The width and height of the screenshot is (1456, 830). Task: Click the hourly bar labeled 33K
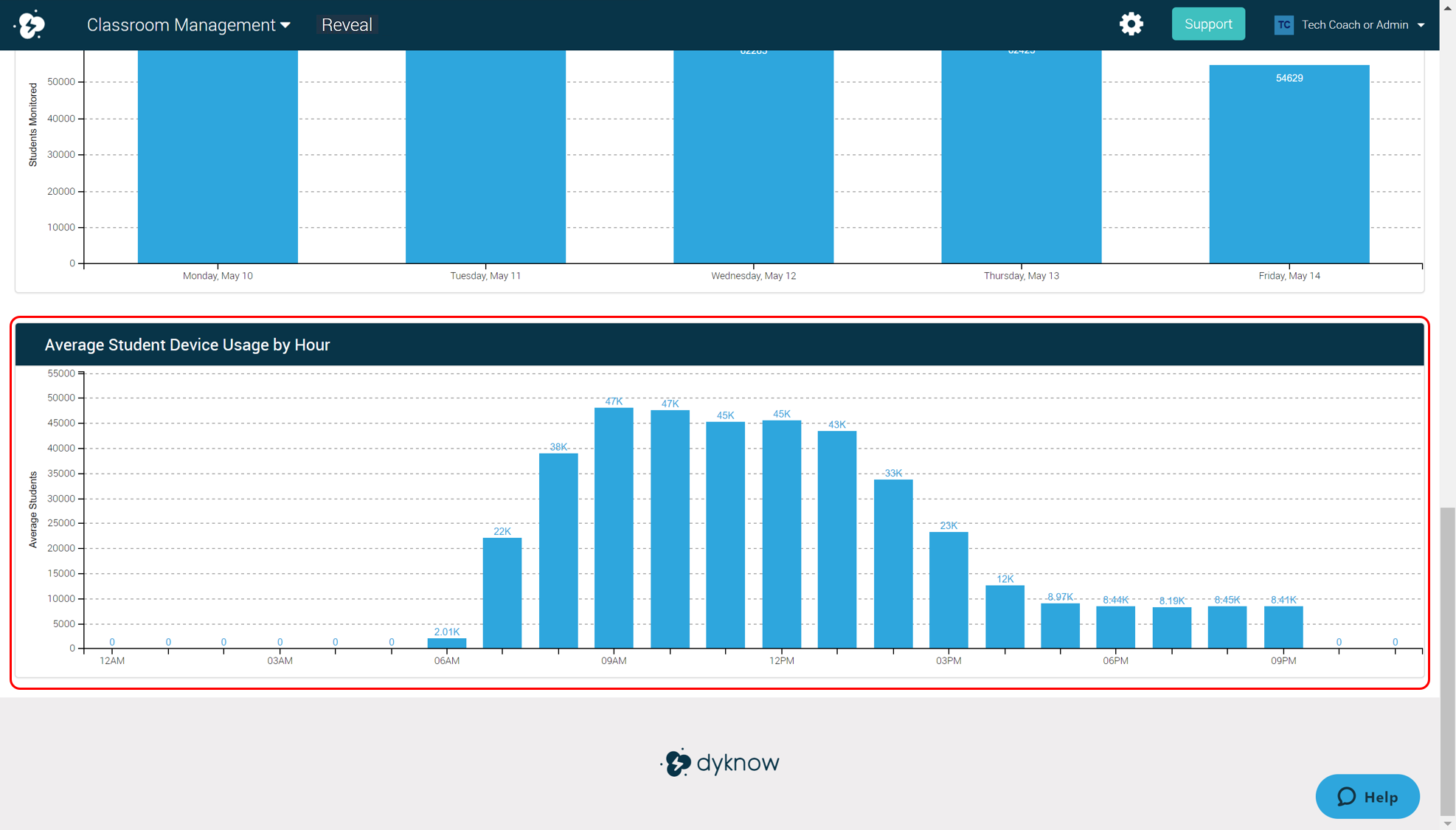tap(893, 564)
